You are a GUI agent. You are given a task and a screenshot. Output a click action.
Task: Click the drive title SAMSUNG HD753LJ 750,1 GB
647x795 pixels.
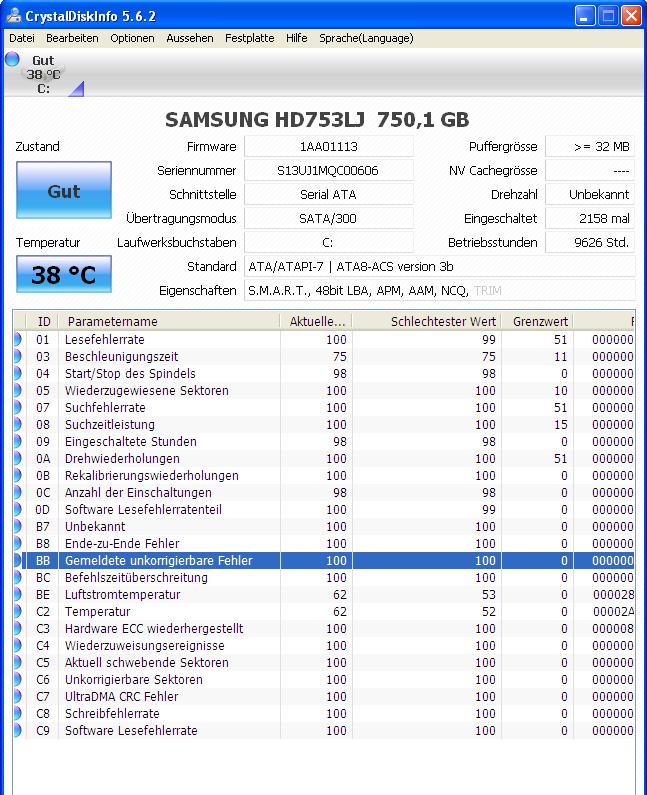point(317,120)
